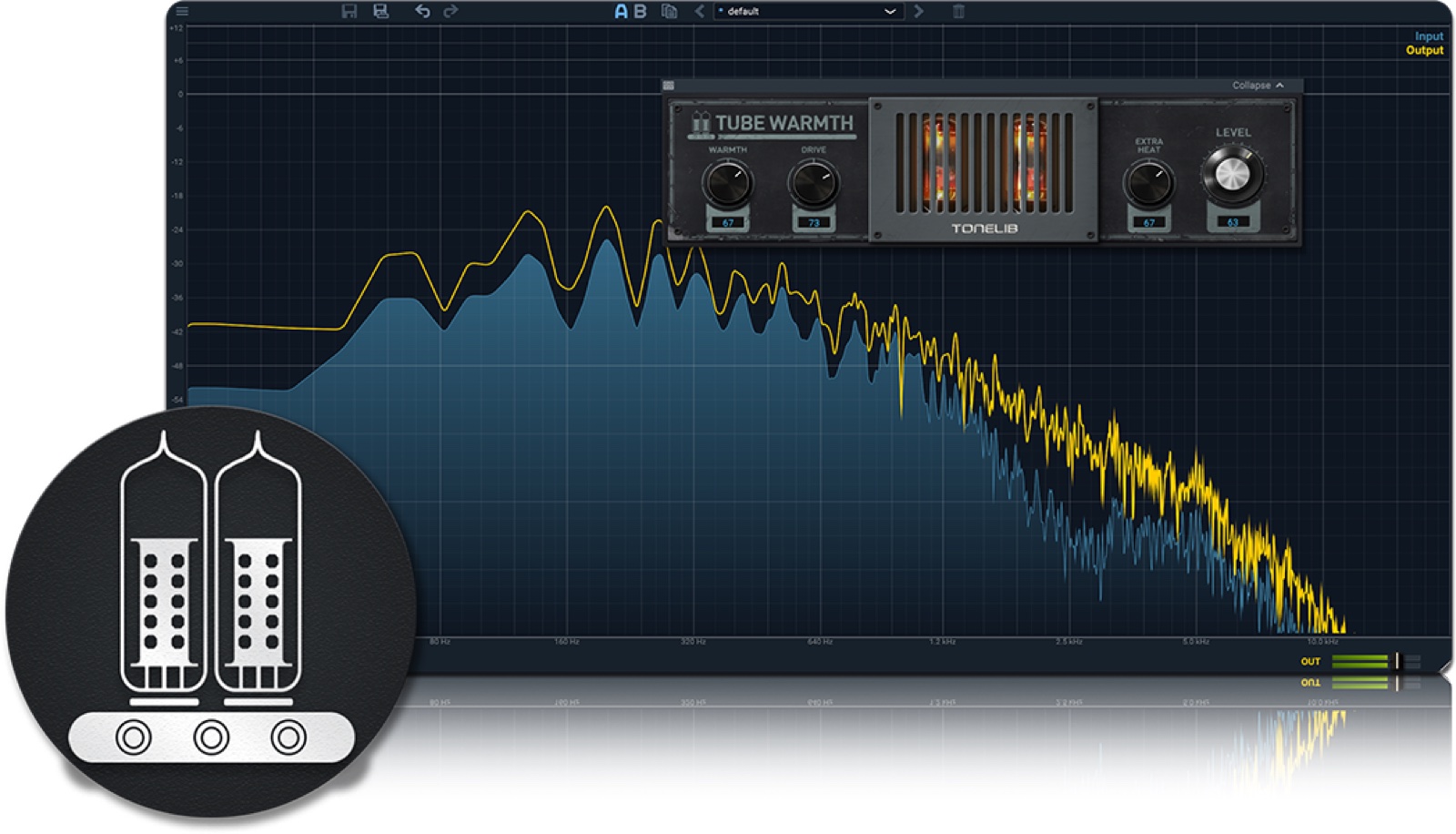The width and height of the screenshot is (1456, 834).
Task: Click the glowing tube grille display
Action: (x=983, y=162)
